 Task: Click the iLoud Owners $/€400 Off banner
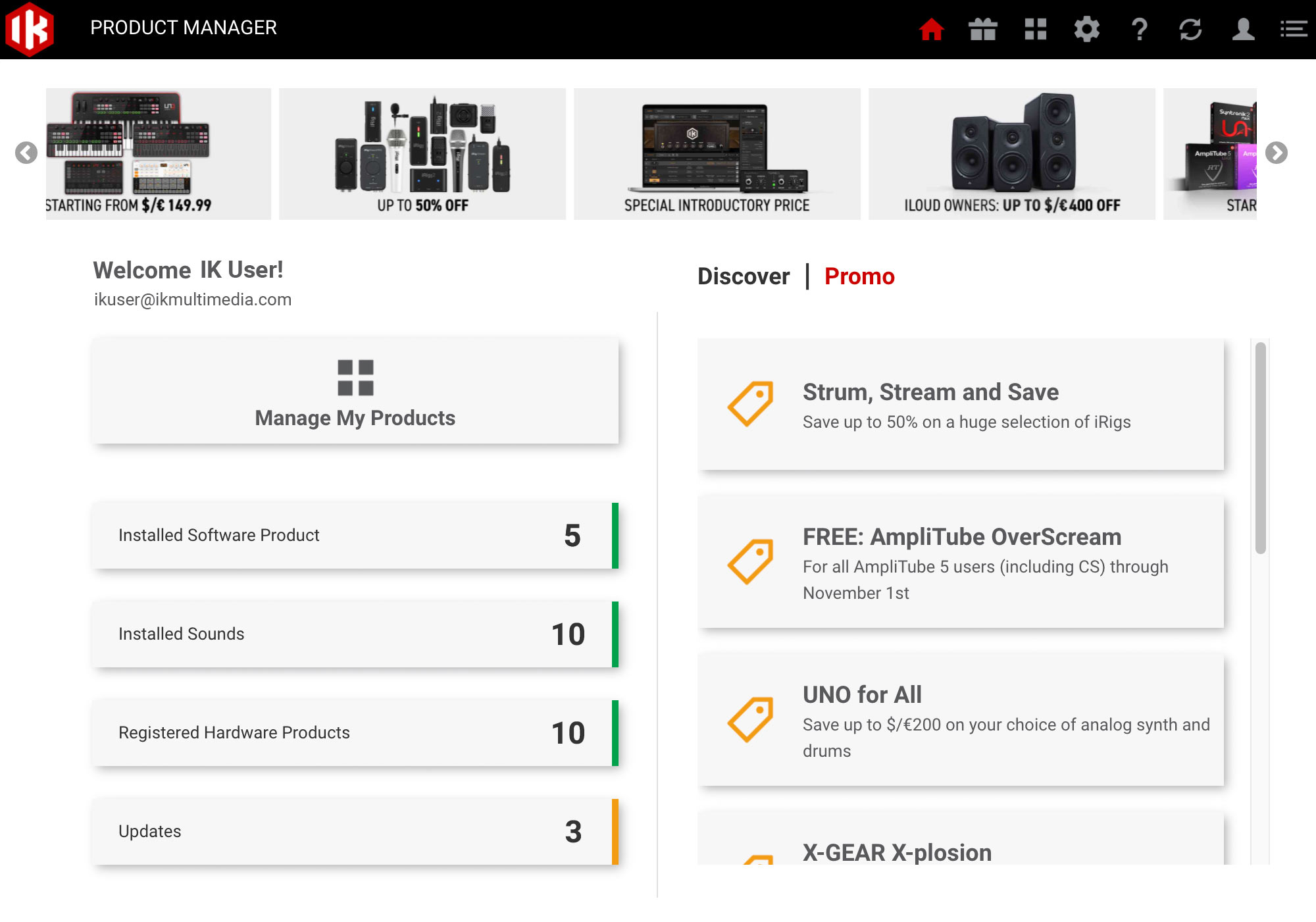[x=1012, y=154]
